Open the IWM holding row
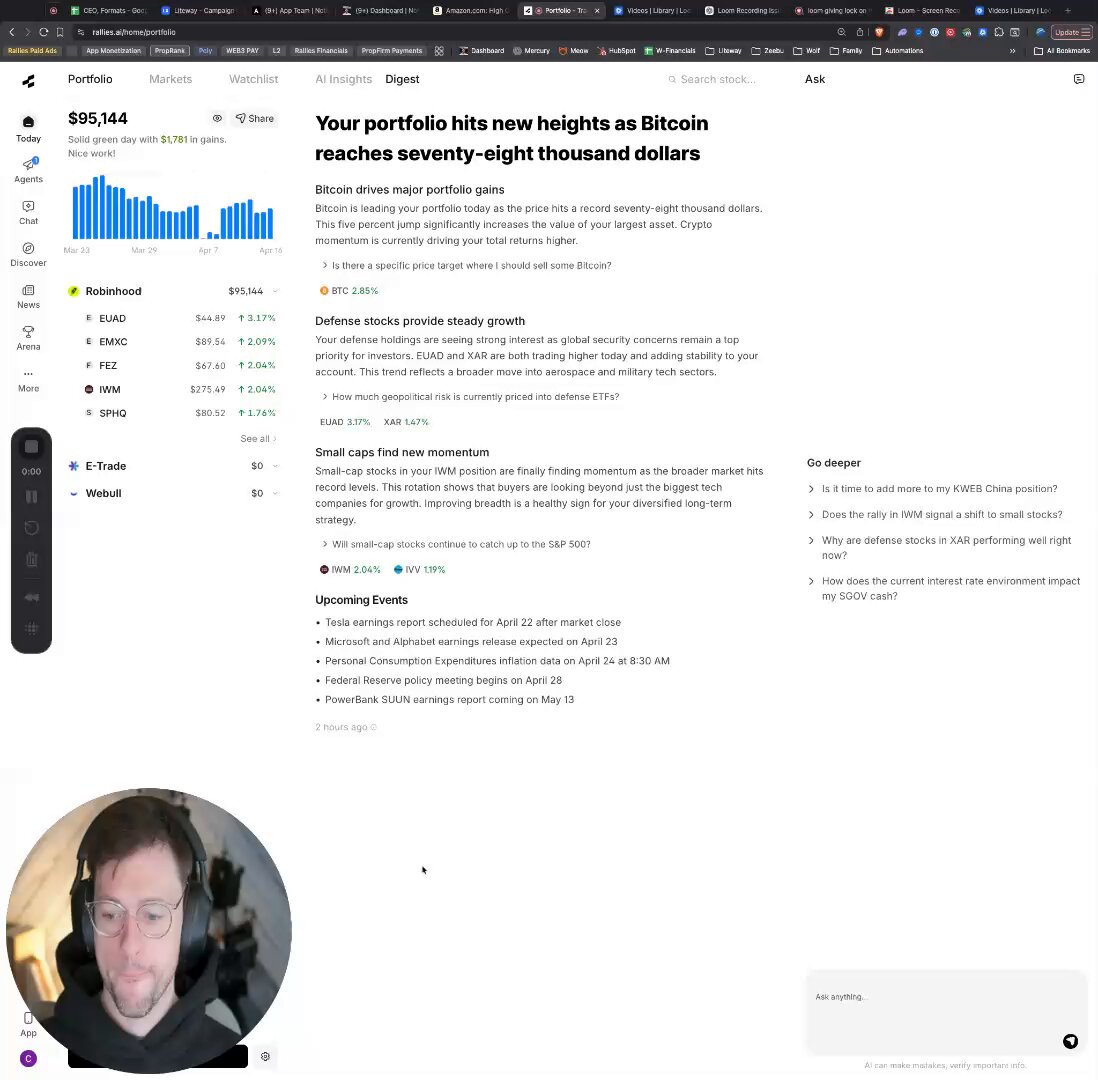 [180, 389]
